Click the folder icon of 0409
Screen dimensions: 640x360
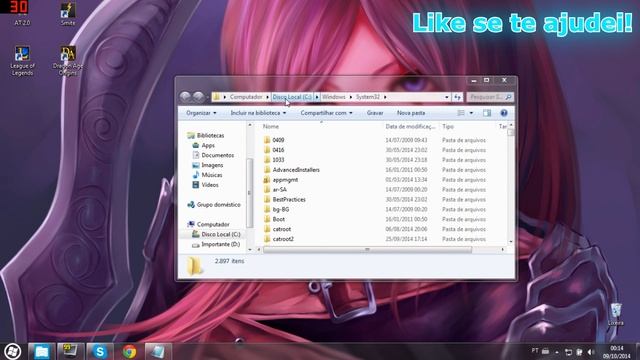pos(267,140)
